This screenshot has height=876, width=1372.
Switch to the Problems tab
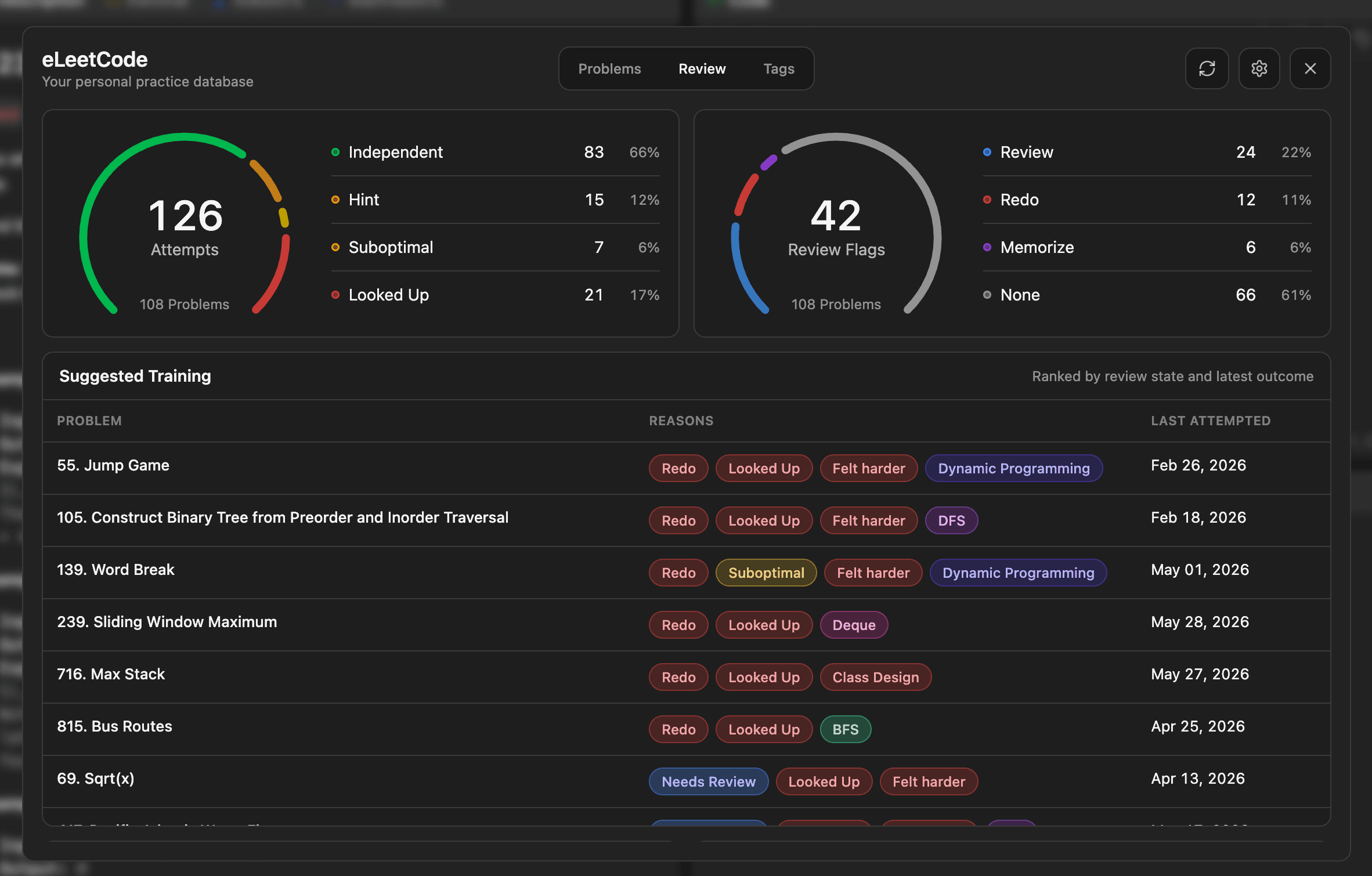[609, 68]
